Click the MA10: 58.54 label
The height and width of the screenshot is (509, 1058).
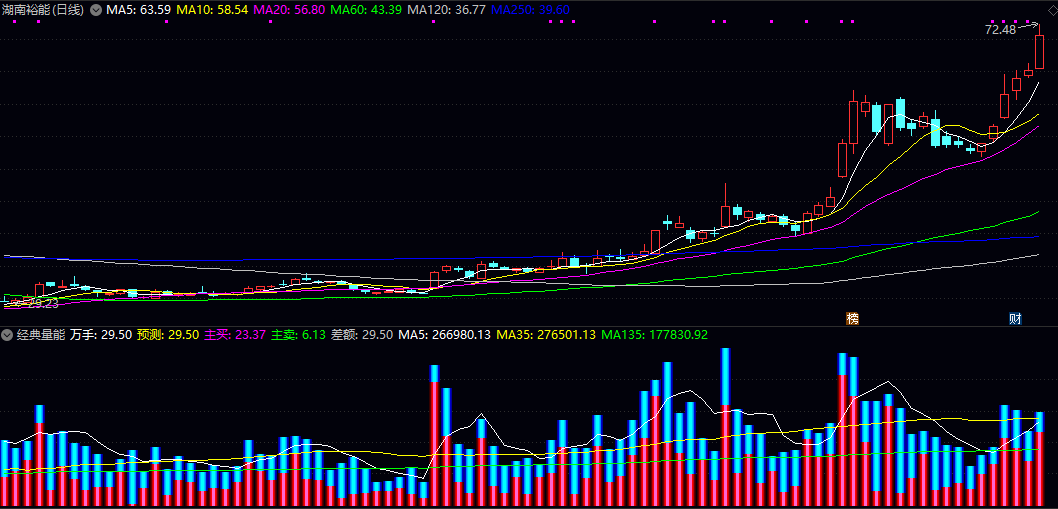click(x=213, y=10)
